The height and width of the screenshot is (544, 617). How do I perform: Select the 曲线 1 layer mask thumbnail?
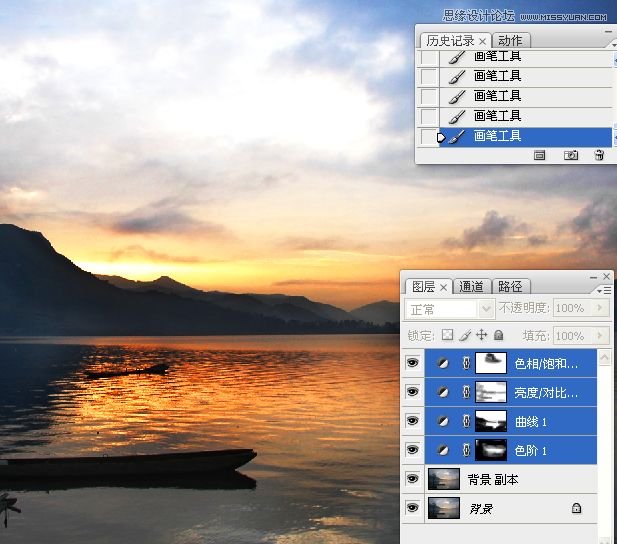click(491, 421)
